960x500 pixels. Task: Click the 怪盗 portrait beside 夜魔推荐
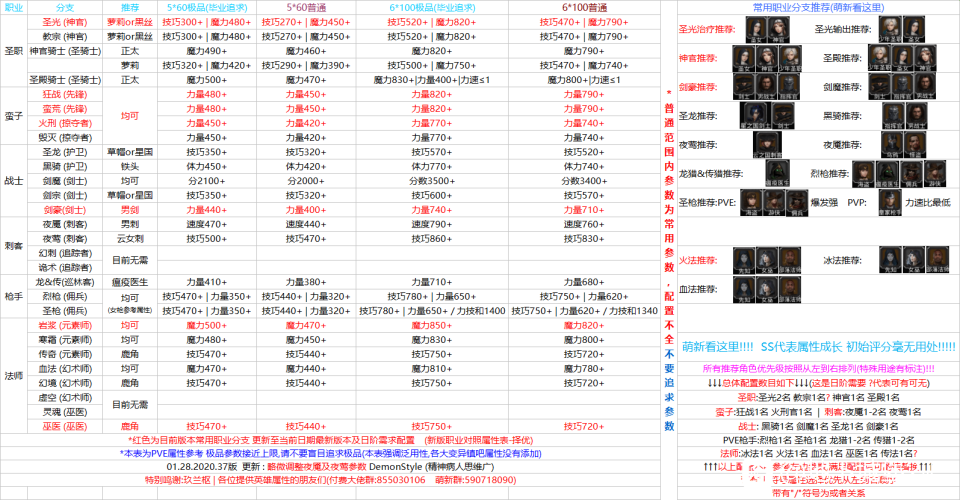pyautogui.click(x=915, y=145)
